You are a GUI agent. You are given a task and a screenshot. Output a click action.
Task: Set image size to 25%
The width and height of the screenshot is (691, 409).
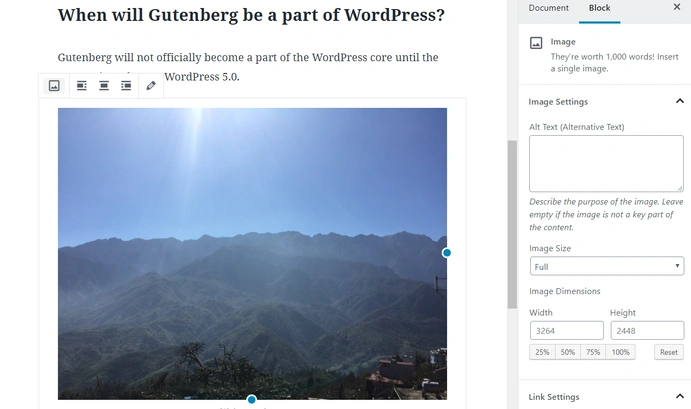[542, 352]
